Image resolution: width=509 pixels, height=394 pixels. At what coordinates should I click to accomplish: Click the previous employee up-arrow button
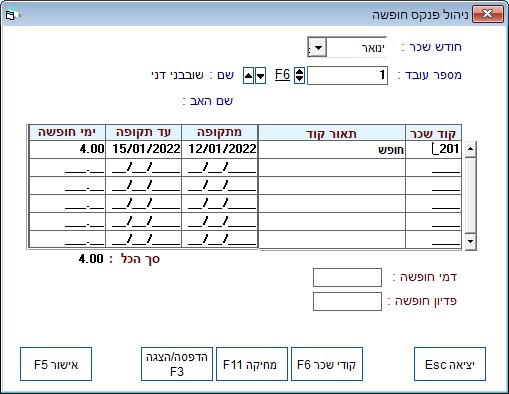249,76
